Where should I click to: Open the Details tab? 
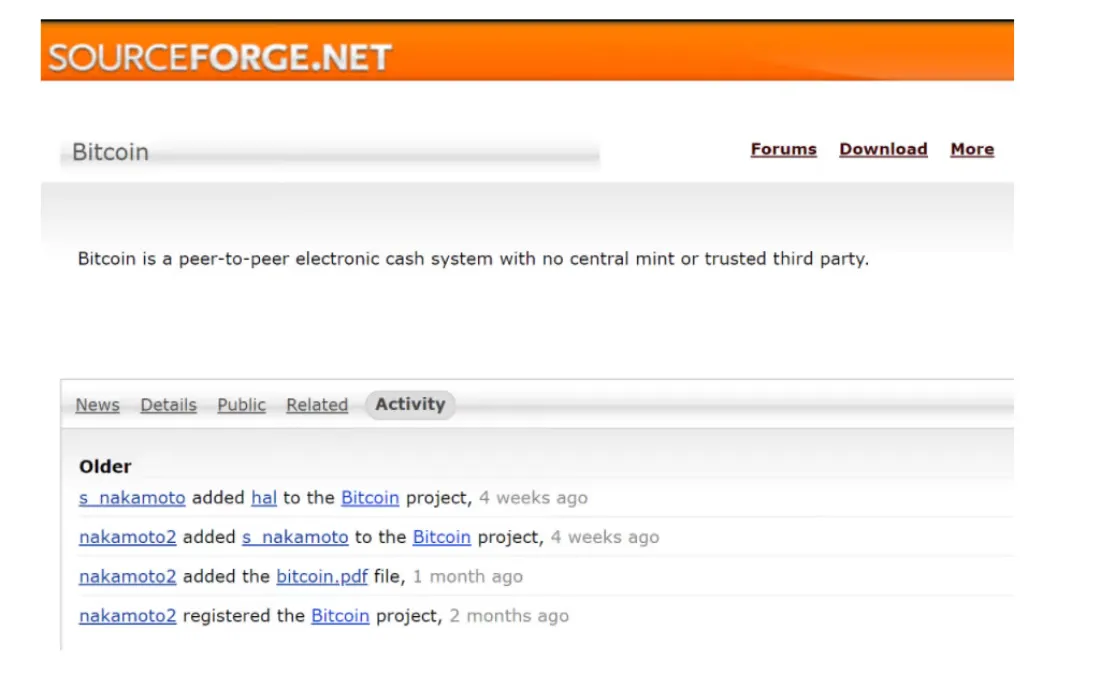click(168, 405)
